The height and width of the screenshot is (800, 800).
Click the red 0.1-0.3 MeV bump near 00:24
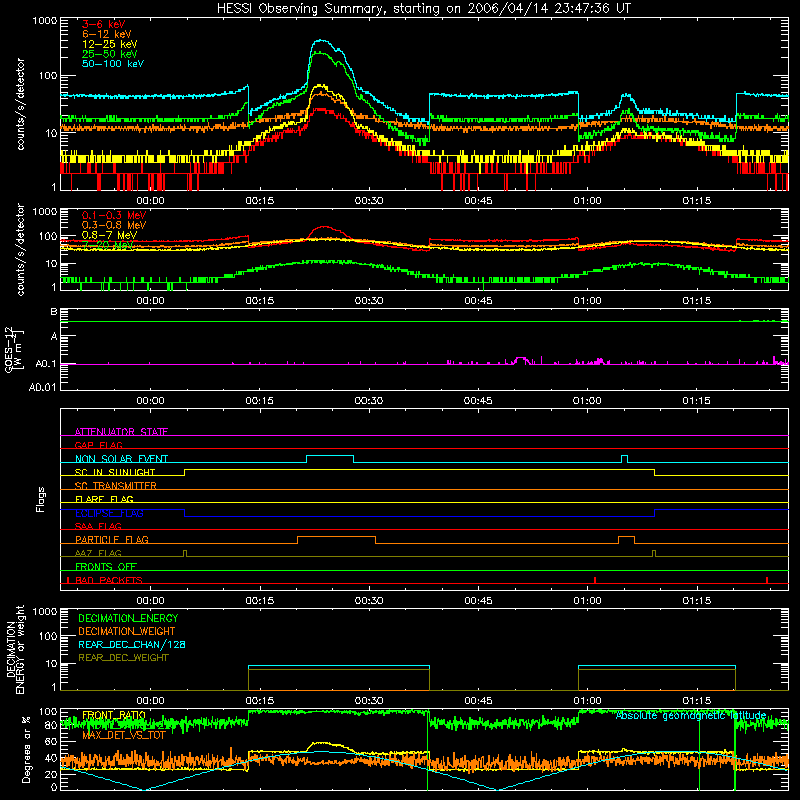click(324, 228)
